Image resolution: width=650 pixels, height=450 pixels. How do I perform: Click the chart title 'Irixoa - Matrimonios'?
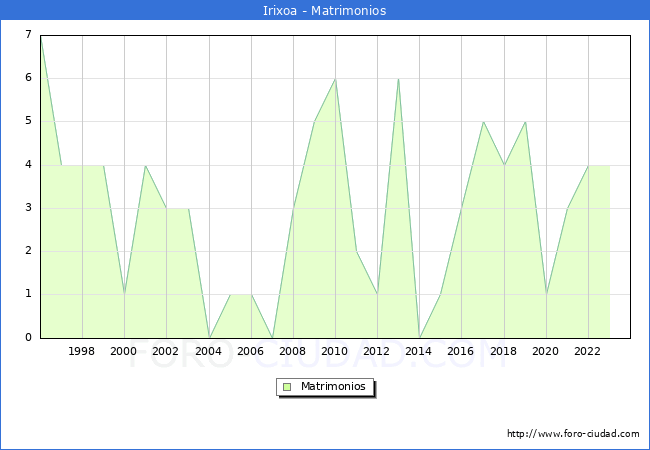coord(325,10)
